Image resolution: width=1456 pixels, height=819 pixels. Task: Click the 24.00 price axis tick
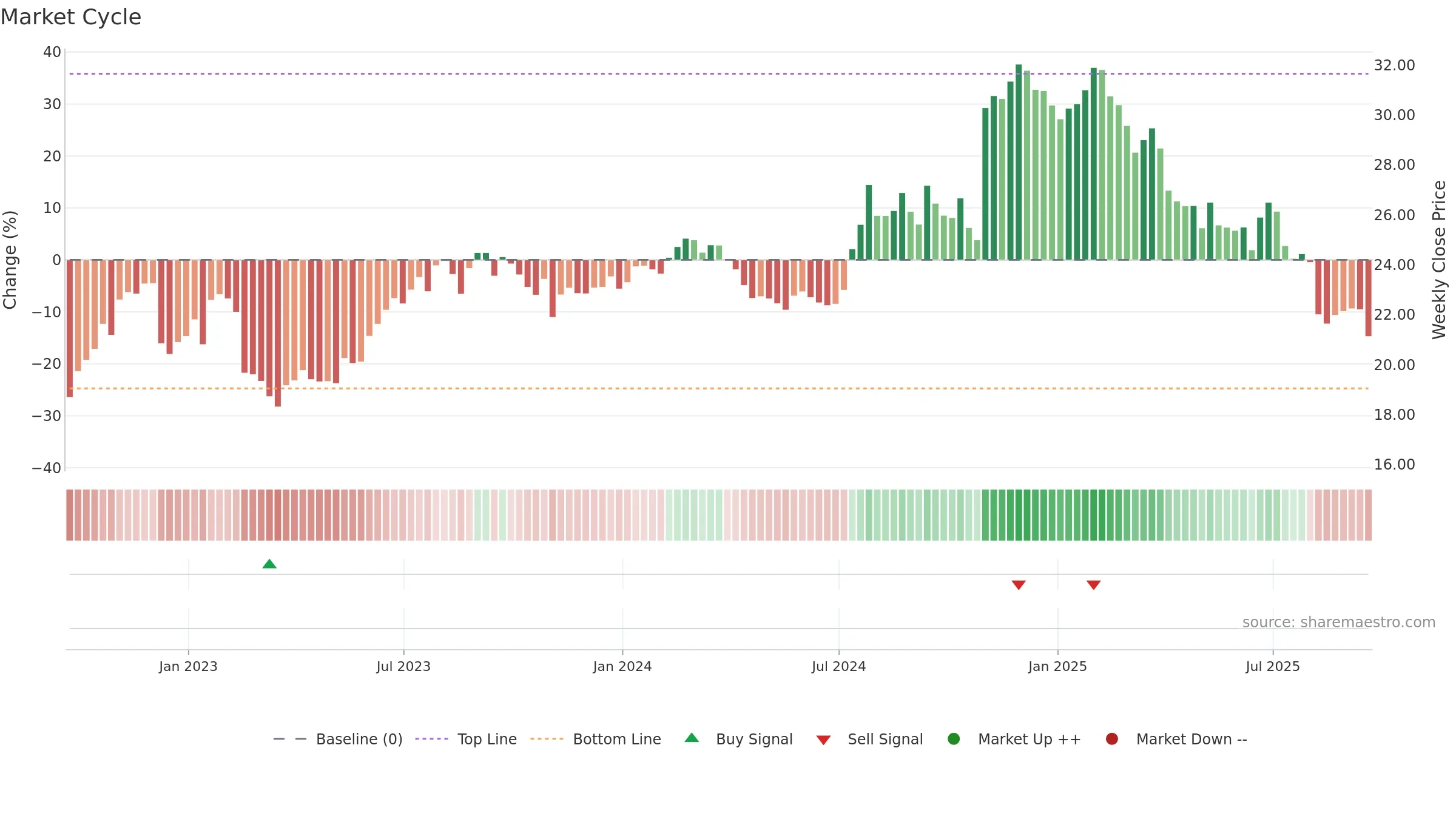1394,265
